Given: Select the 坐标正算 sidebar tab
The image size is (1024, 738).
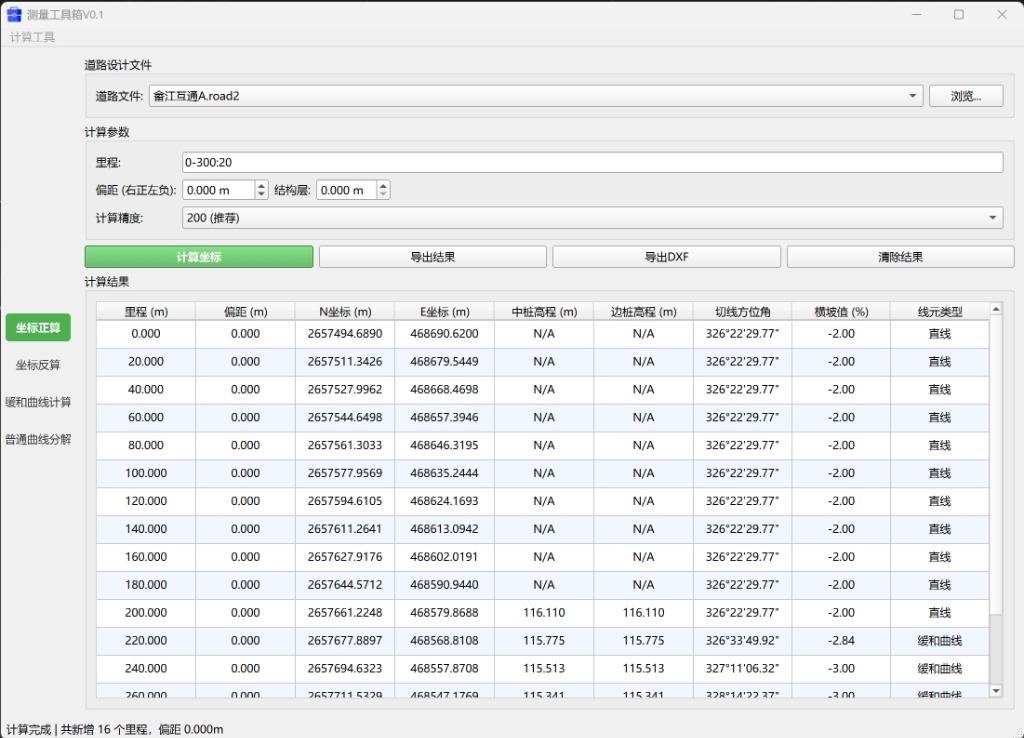Looking at the screenshot, I should [38, 327].
